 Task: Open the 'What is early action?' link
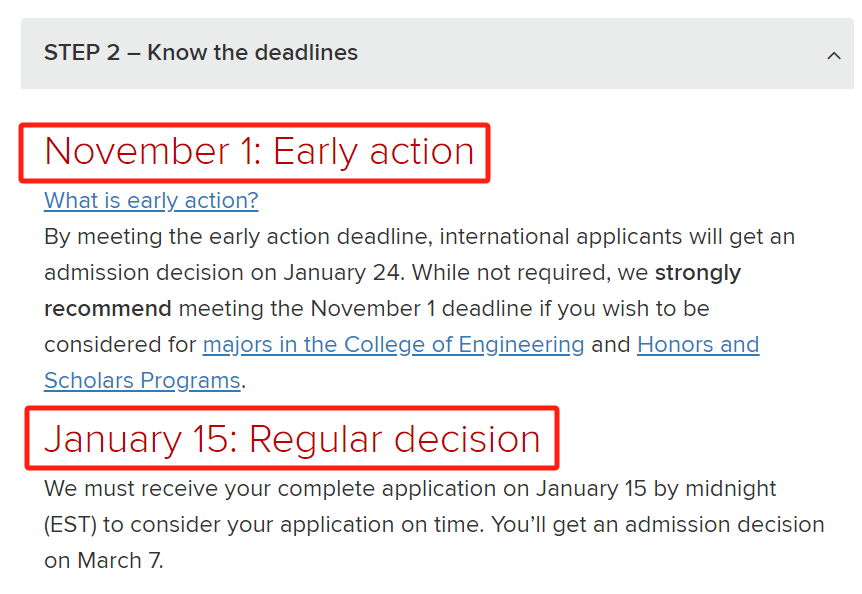pyautogui.click(x=151, y=201)
